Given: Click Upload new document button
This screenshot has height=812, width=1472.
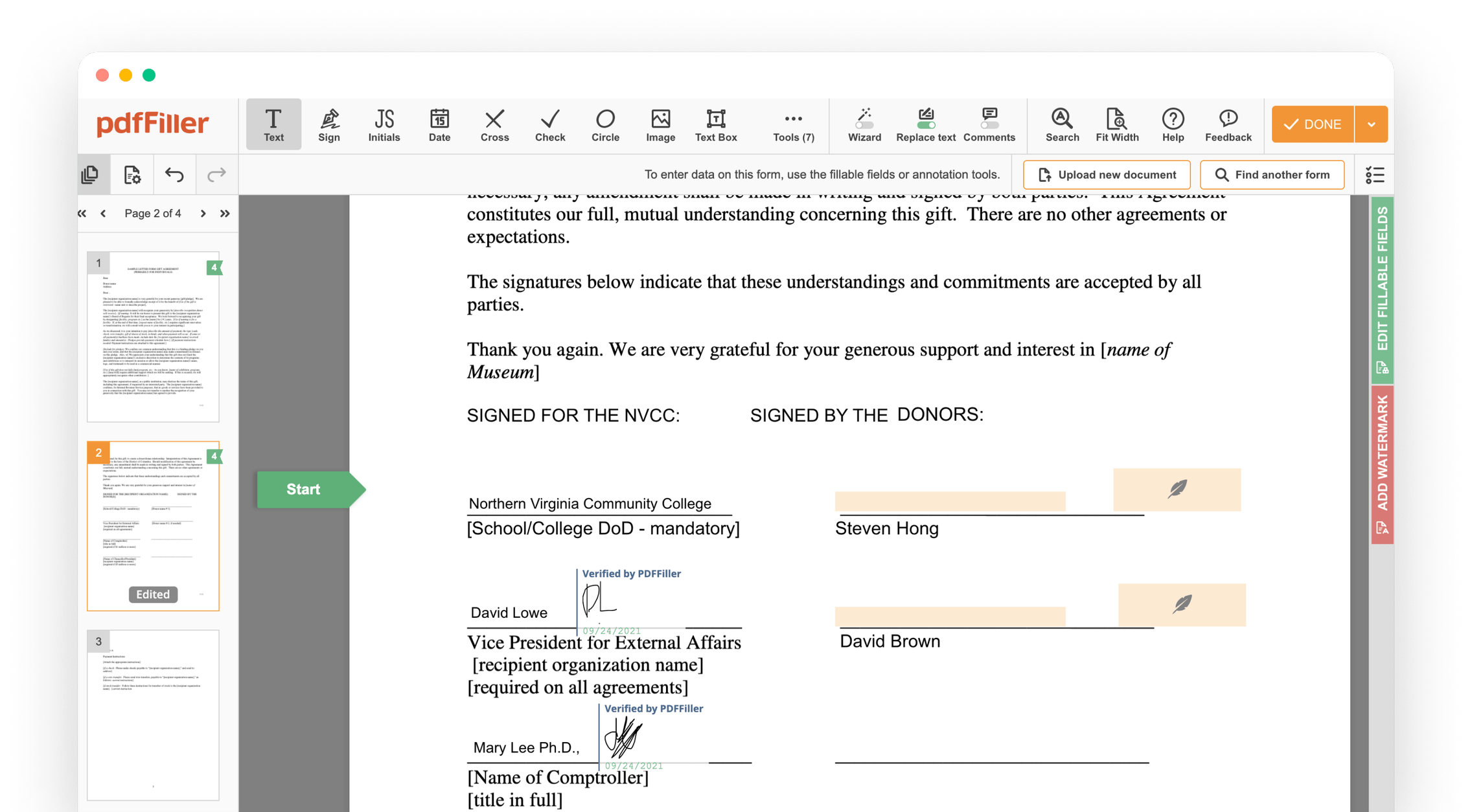Looking at the screenshot, I should [x=1107, y=175].
